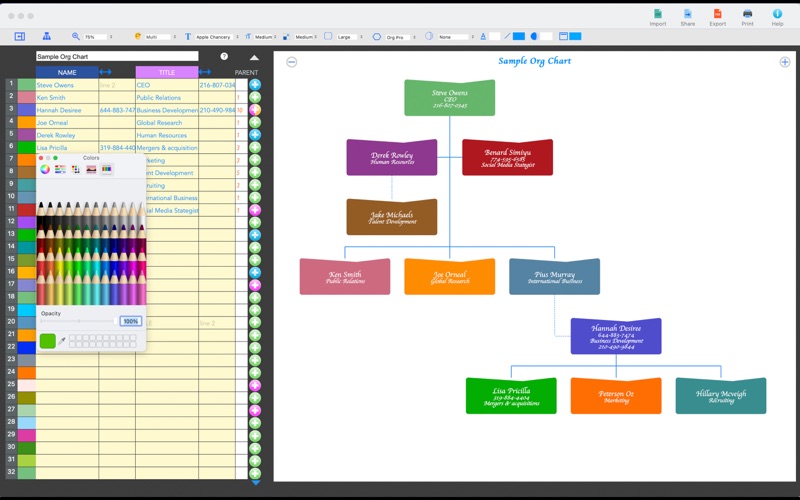Open the None shadow dropdown
Screen dimensions: 800x500
(456, 37)
